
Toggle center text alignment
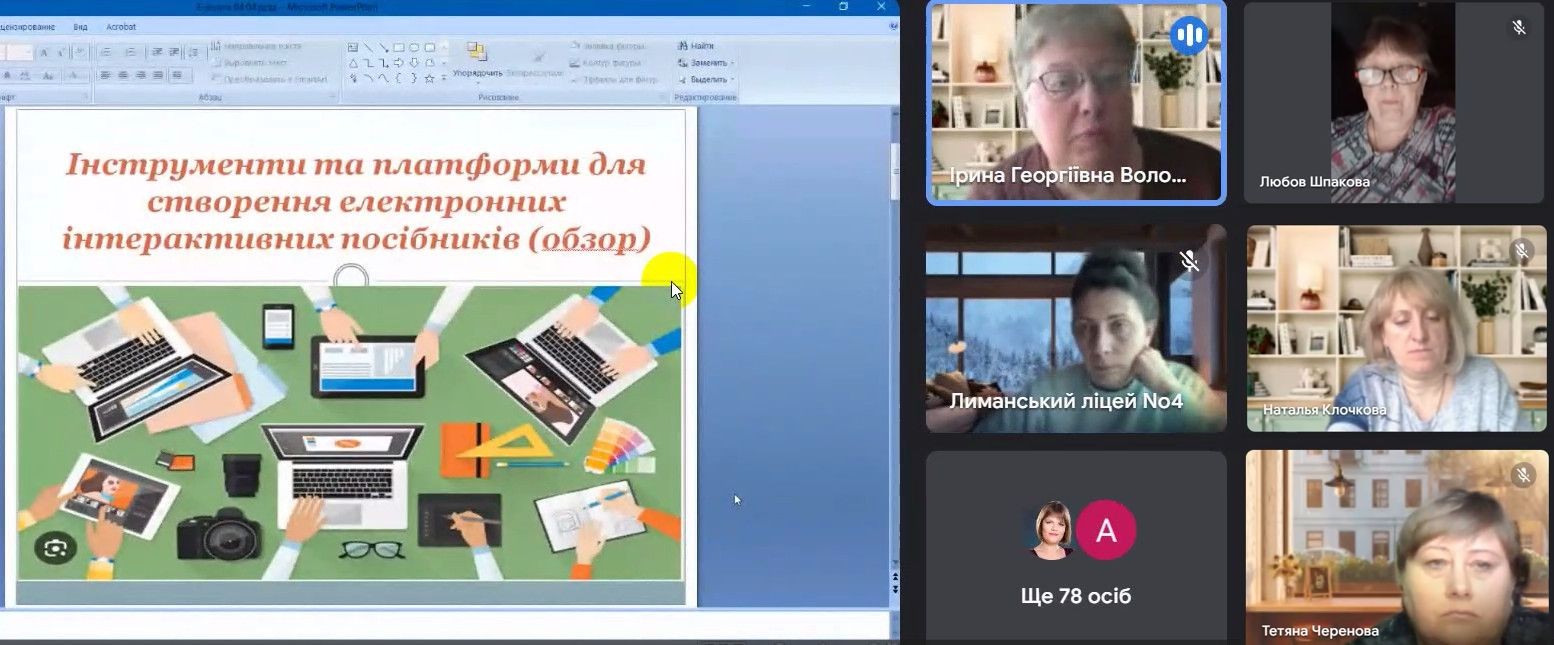pos(122,75)
